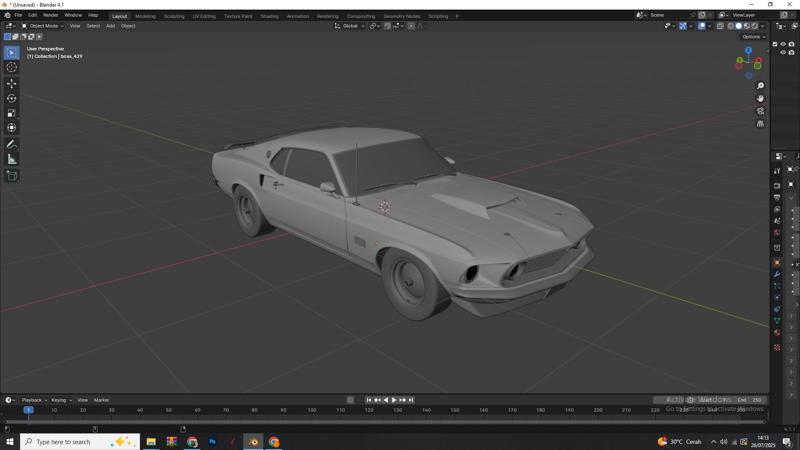Viewport: 800px width, 450px height.
Task: Open the Object Mode dropdown
Action: click(x=42, y=26)
